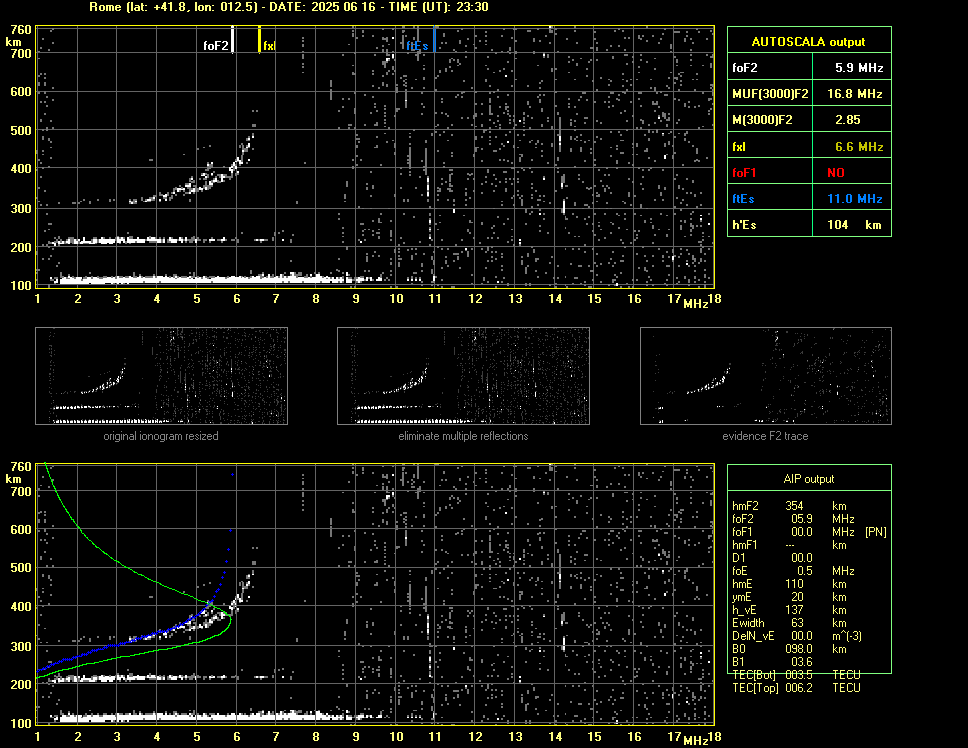This screenshot has height=748, width=968.
Task: Click the blue ftEs marker line
Action: click(x=434, y=39)
